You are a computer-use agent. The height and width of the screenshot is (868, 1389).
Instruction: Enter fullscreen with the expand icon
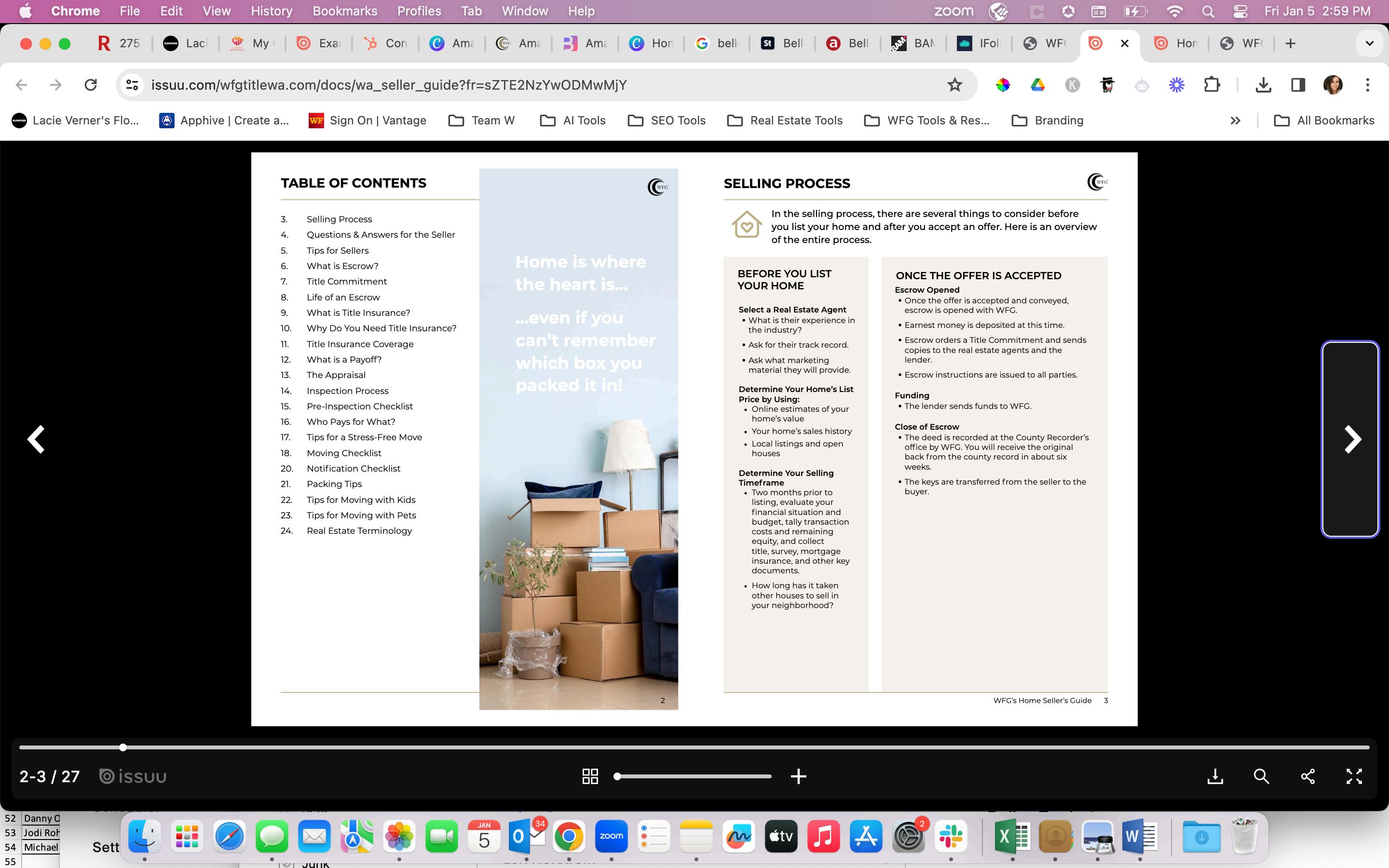(1354, 776)
